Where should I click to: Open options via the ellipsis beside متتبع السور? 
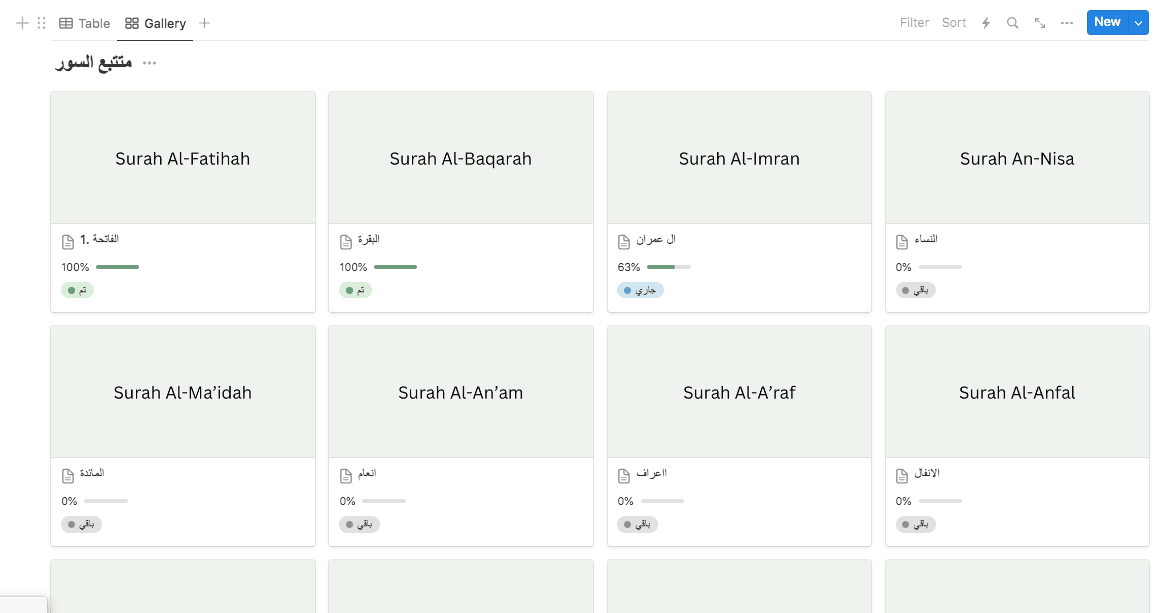149,62
